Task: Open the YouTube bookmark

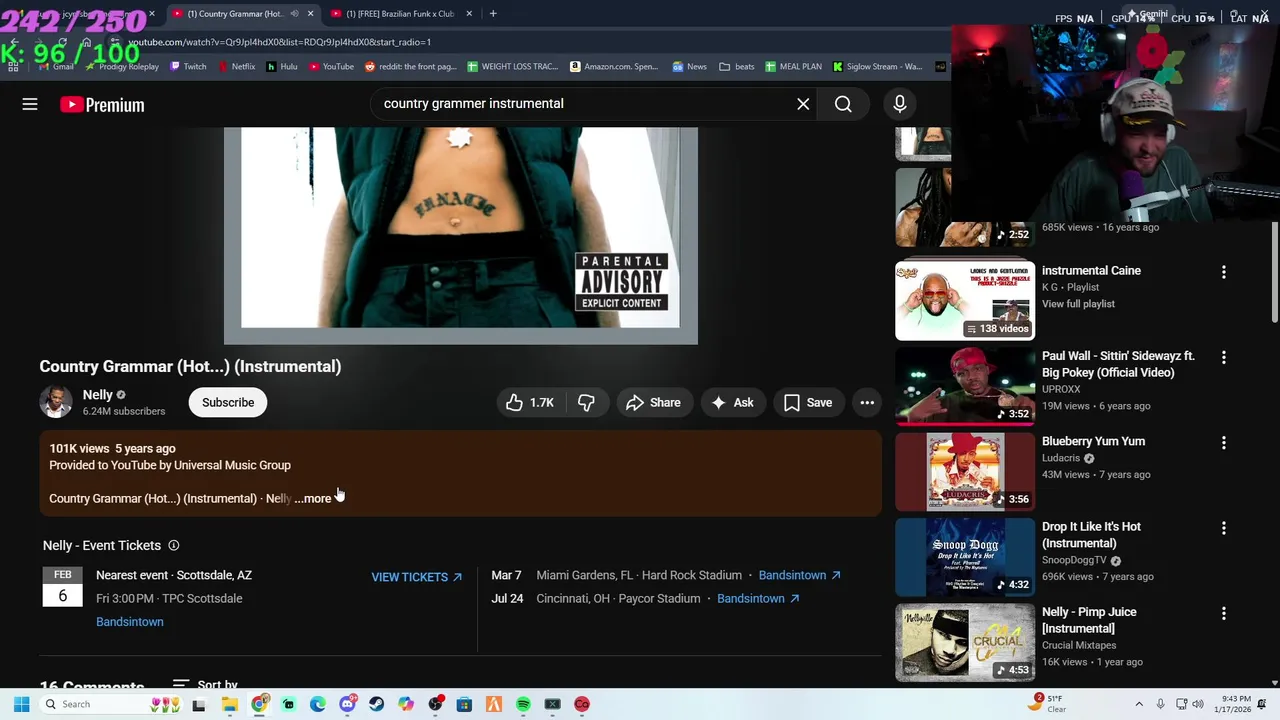Action: (x=331, y=67)
